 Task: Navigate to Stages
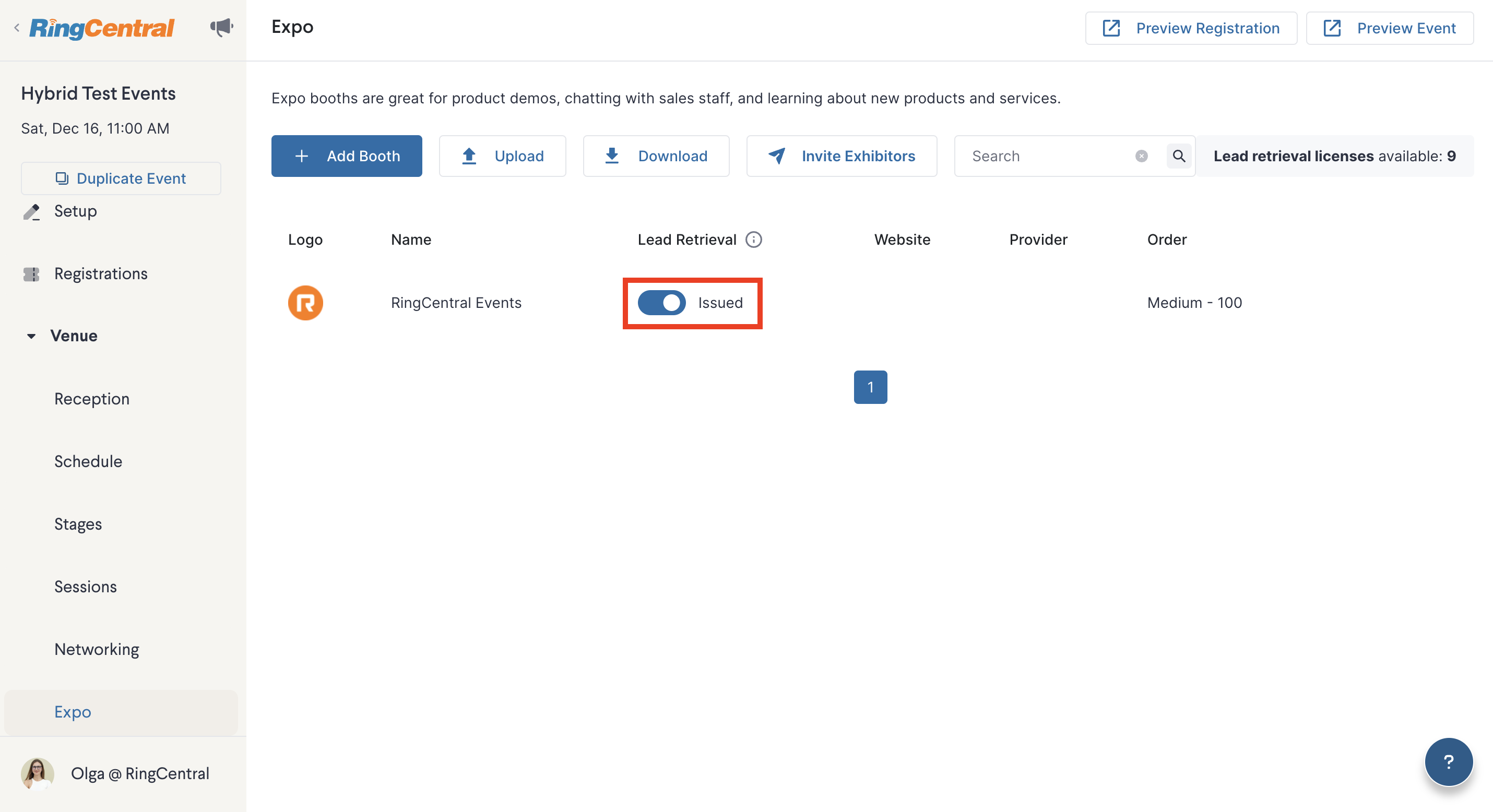(x=78, y=524)
